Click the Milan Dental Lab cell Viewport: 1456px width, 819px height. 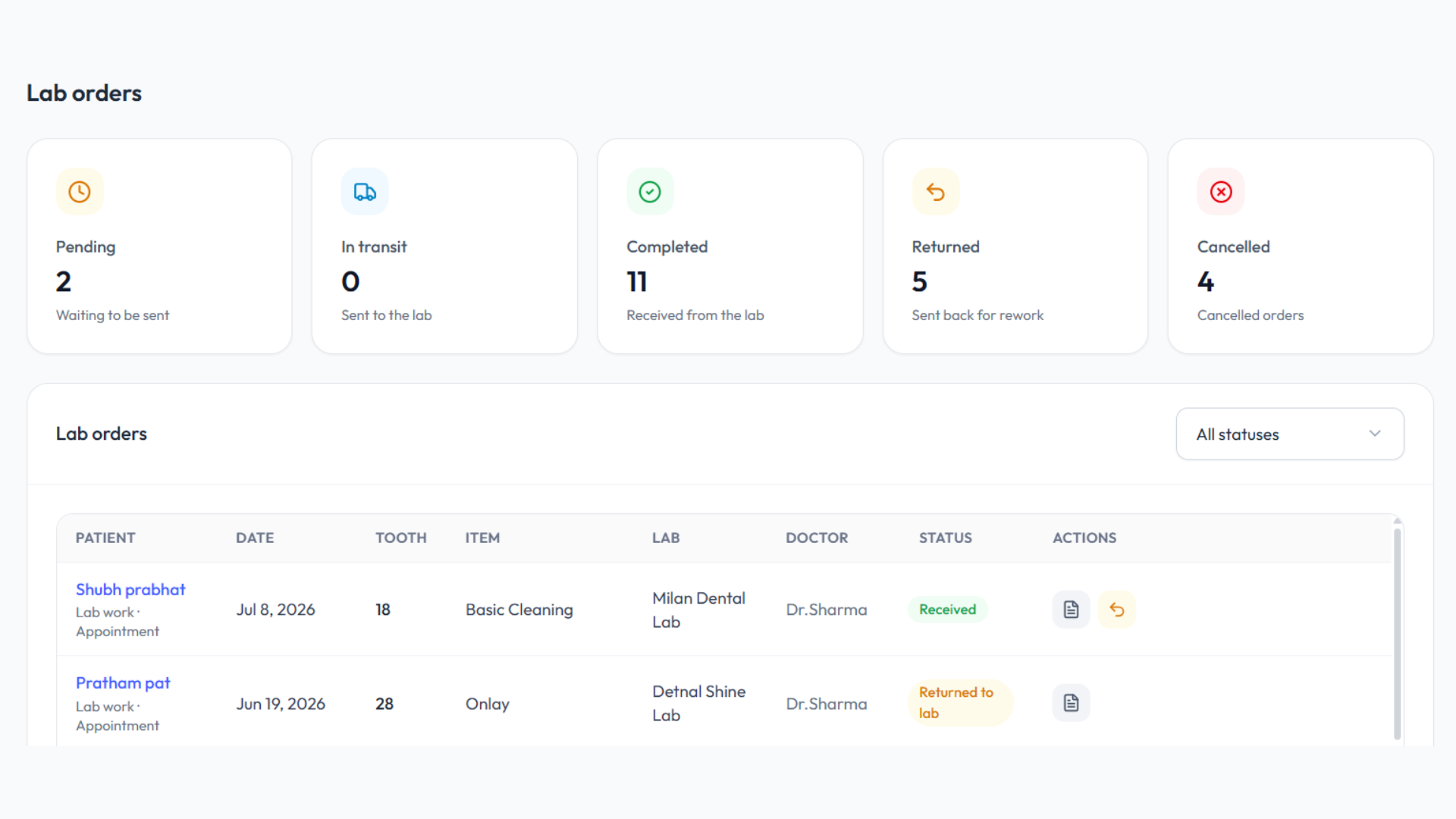click(x=698, y=610)
